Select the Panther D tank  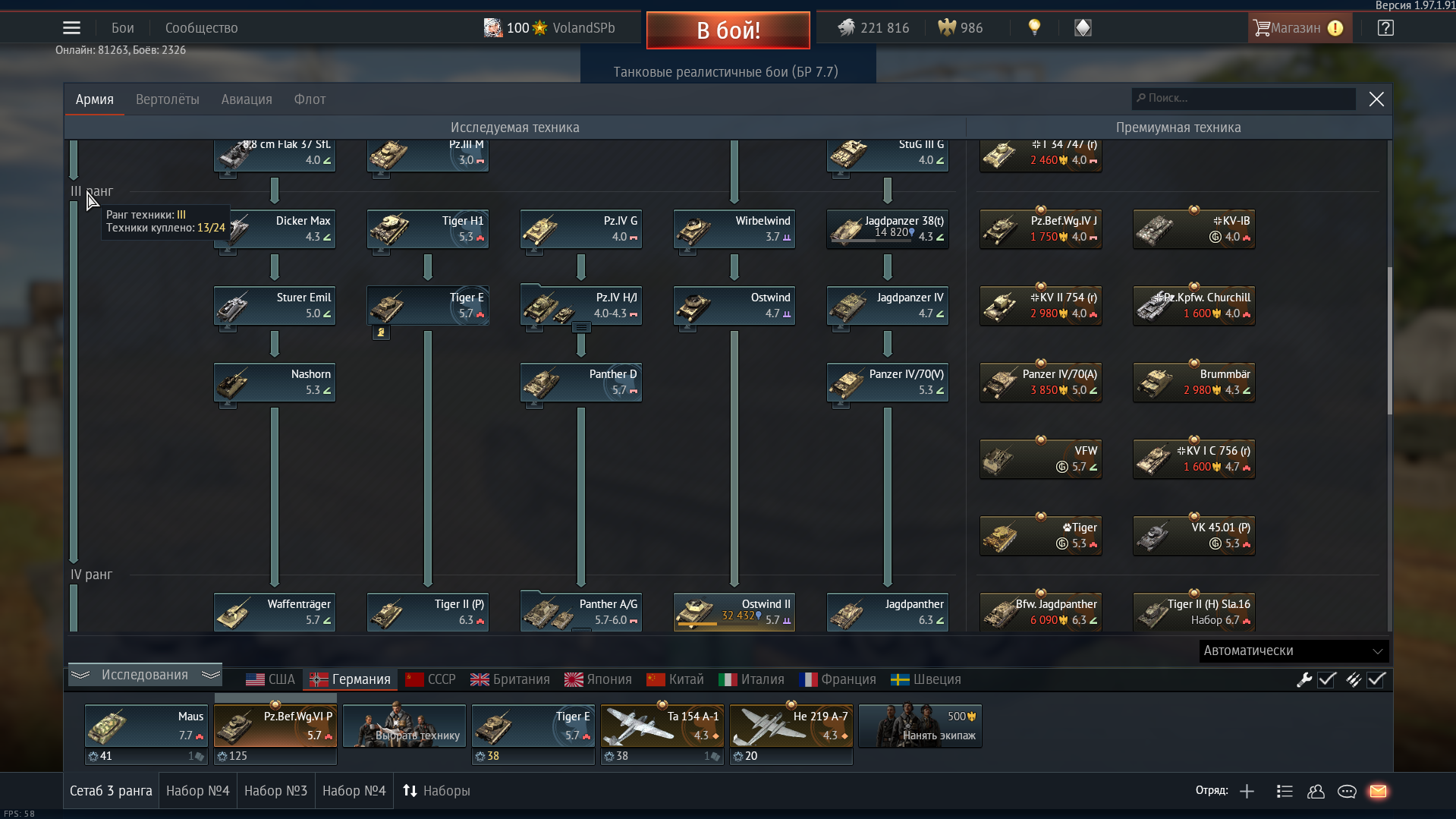pyautogui.click(x=581, y=382)
